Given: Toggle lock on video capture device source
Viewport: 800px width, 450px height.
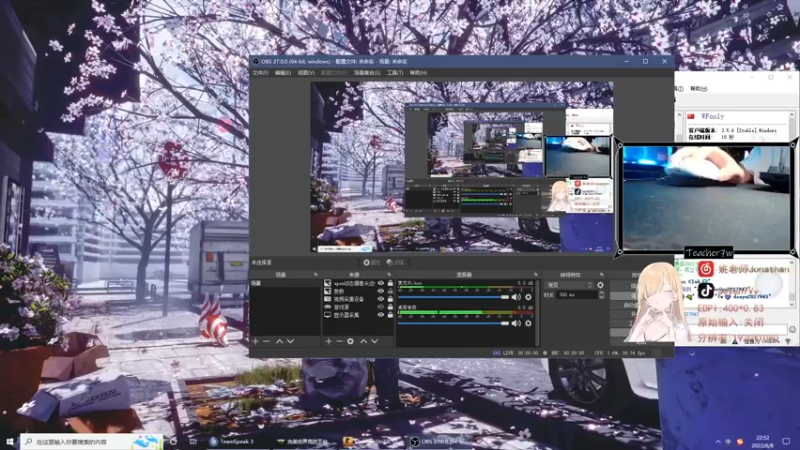Looking at the screenshot, I should (x=390, y=299).
